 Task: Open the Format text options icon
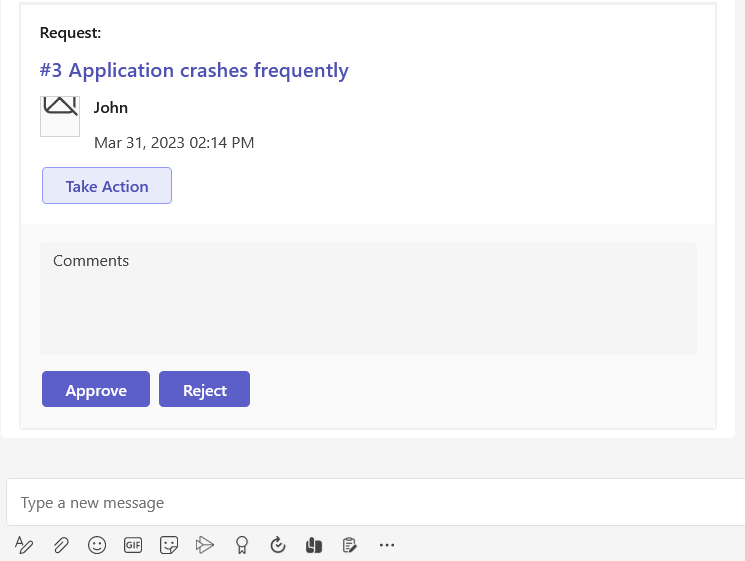coord(25,545)
